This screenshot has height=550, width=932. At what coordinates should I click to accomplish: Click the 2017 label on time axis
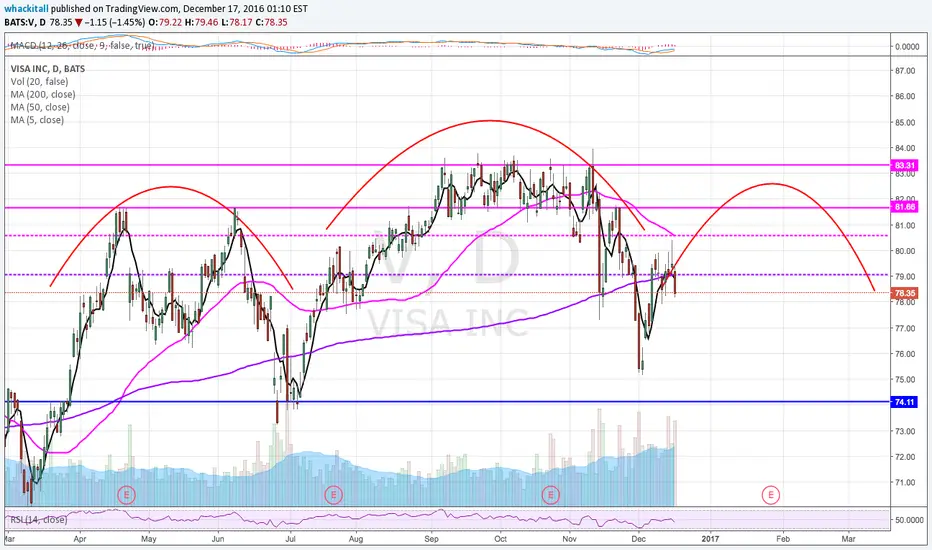tap(710, 539)
